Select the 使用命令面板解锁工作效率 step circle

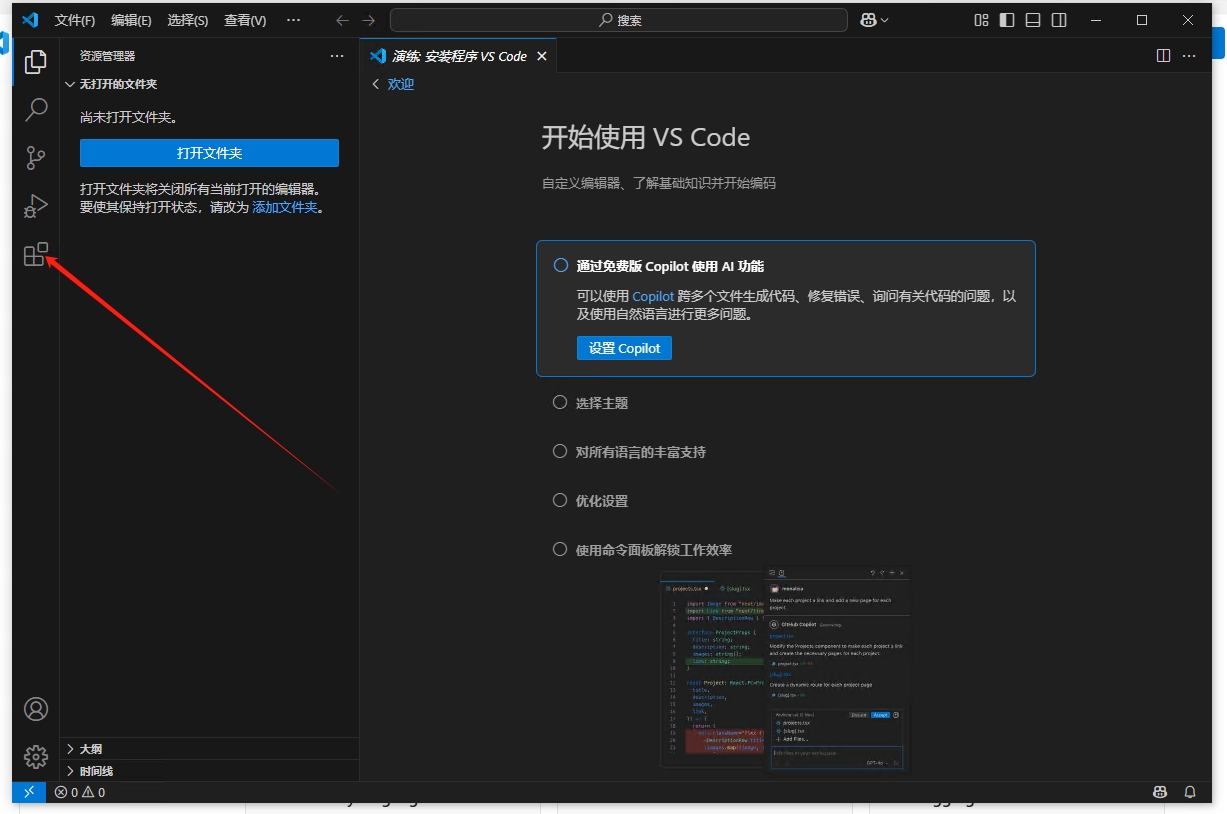[560, 549]
